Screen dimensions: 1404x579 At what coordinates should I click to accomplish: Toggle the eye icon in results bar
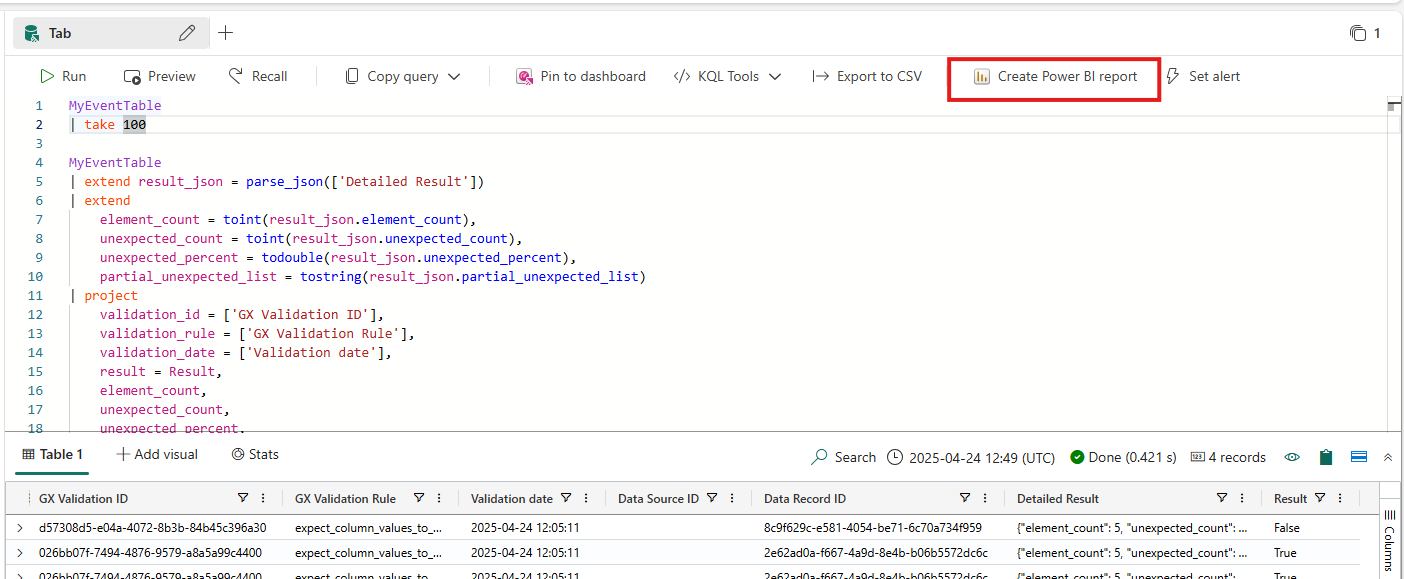[1292, 457]
